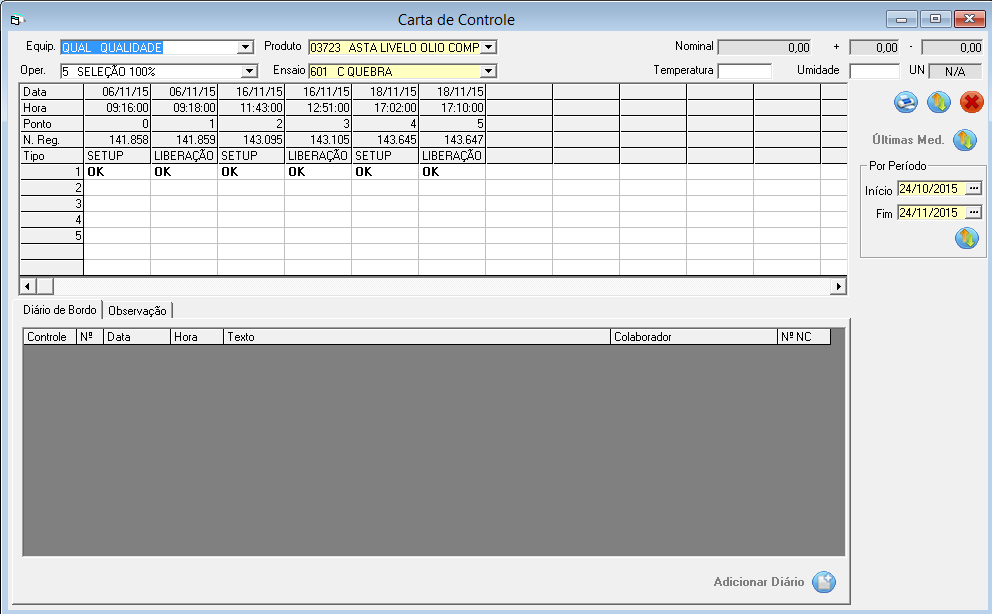This screenshot has width=992, height=614.
Task: Select N. Reg. cell 143.645
Action: 385,140
